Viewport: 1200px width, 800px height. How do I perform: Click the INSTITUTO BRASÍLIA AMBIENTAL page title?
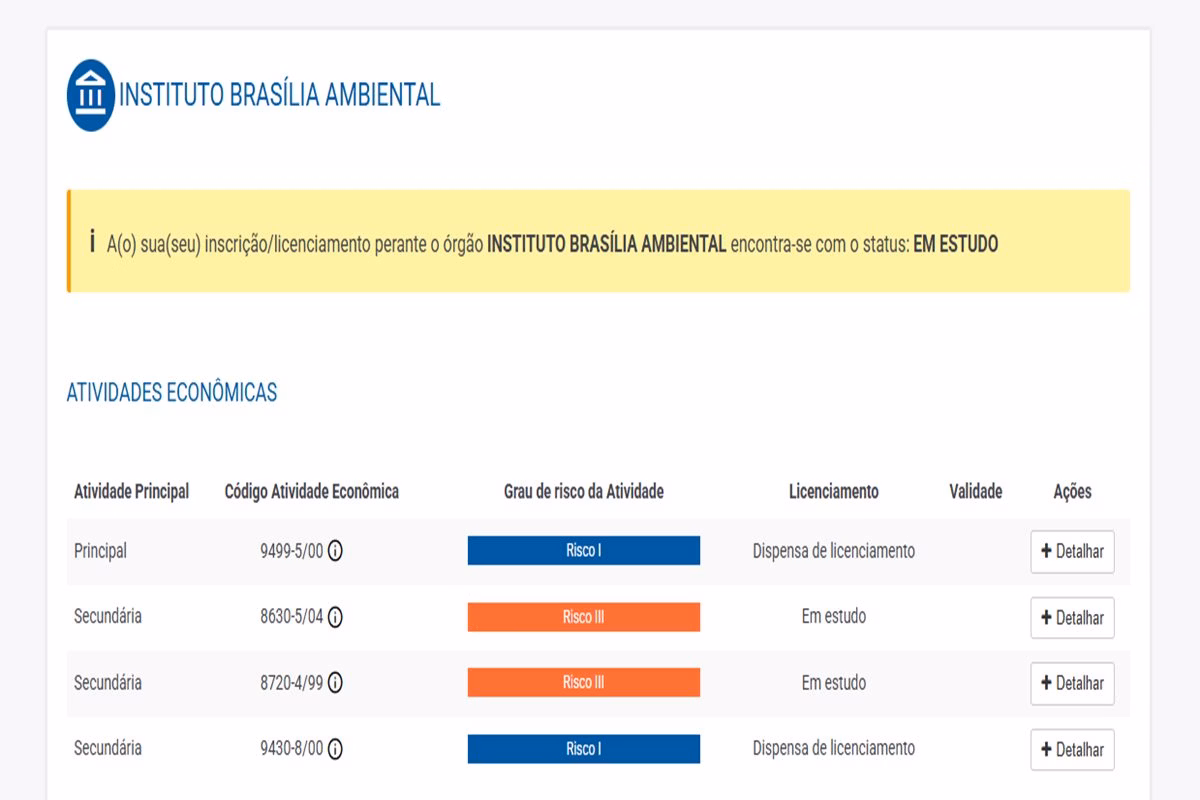click(x=279, y=95)
